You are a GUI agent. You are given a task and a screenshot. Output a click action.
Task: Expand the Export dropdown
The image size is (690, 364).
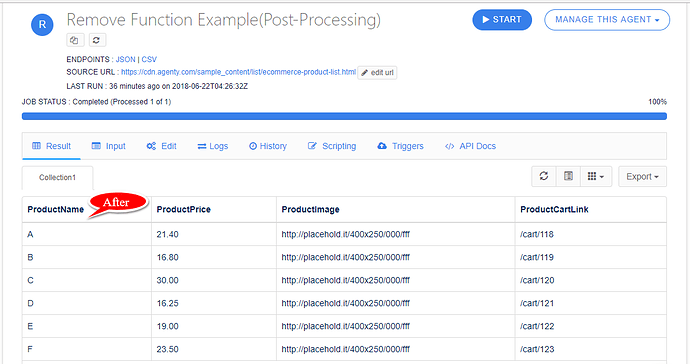pyautogui.click(x=642, y=176)
